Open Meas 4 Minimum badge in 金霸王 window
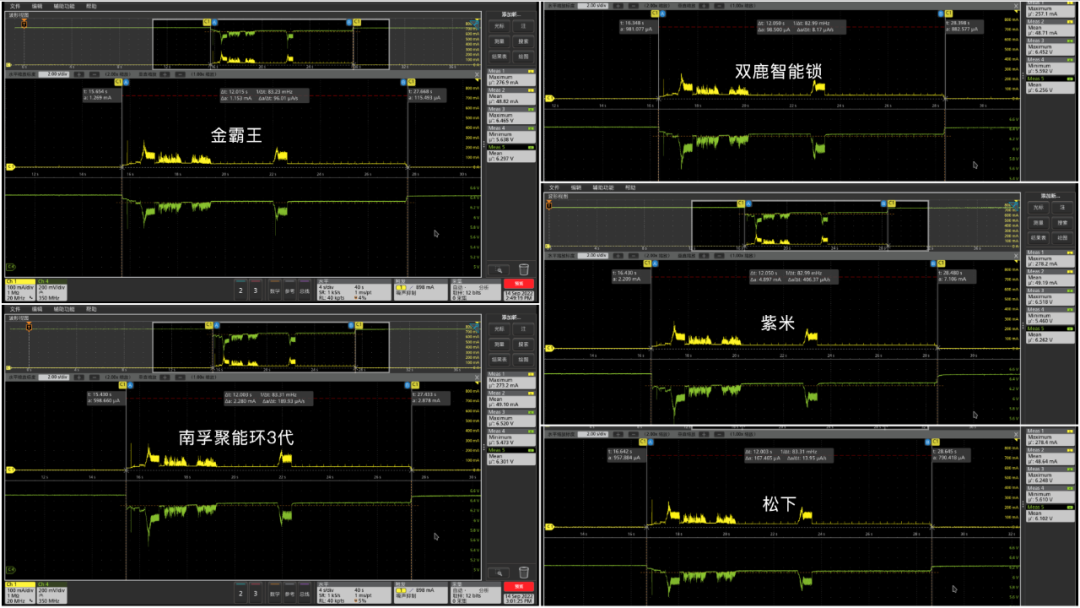The image size is (1080, 608). coord(511,134)
